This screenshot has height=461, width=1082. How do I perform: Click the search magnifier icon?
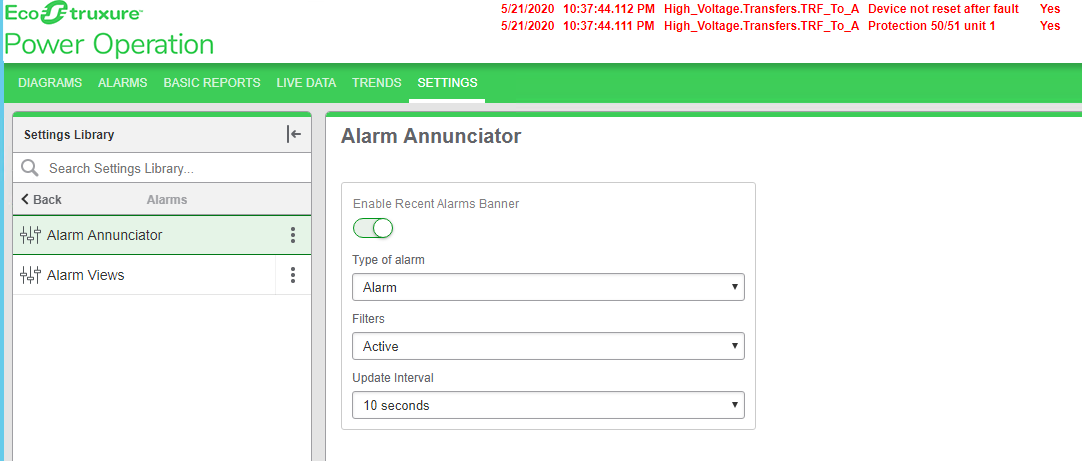(30, 168)
